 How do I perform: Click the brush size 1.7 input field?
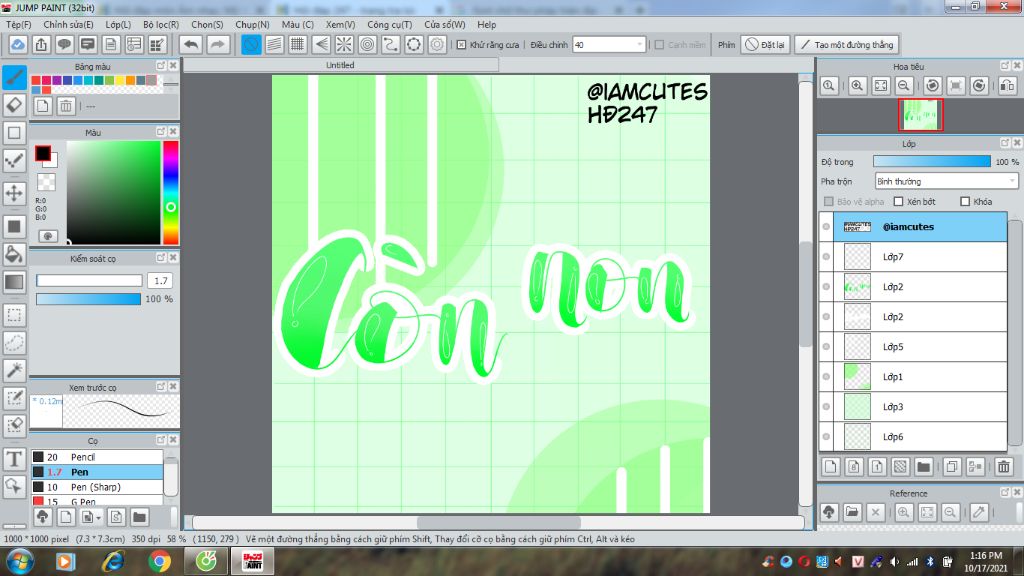161,280
